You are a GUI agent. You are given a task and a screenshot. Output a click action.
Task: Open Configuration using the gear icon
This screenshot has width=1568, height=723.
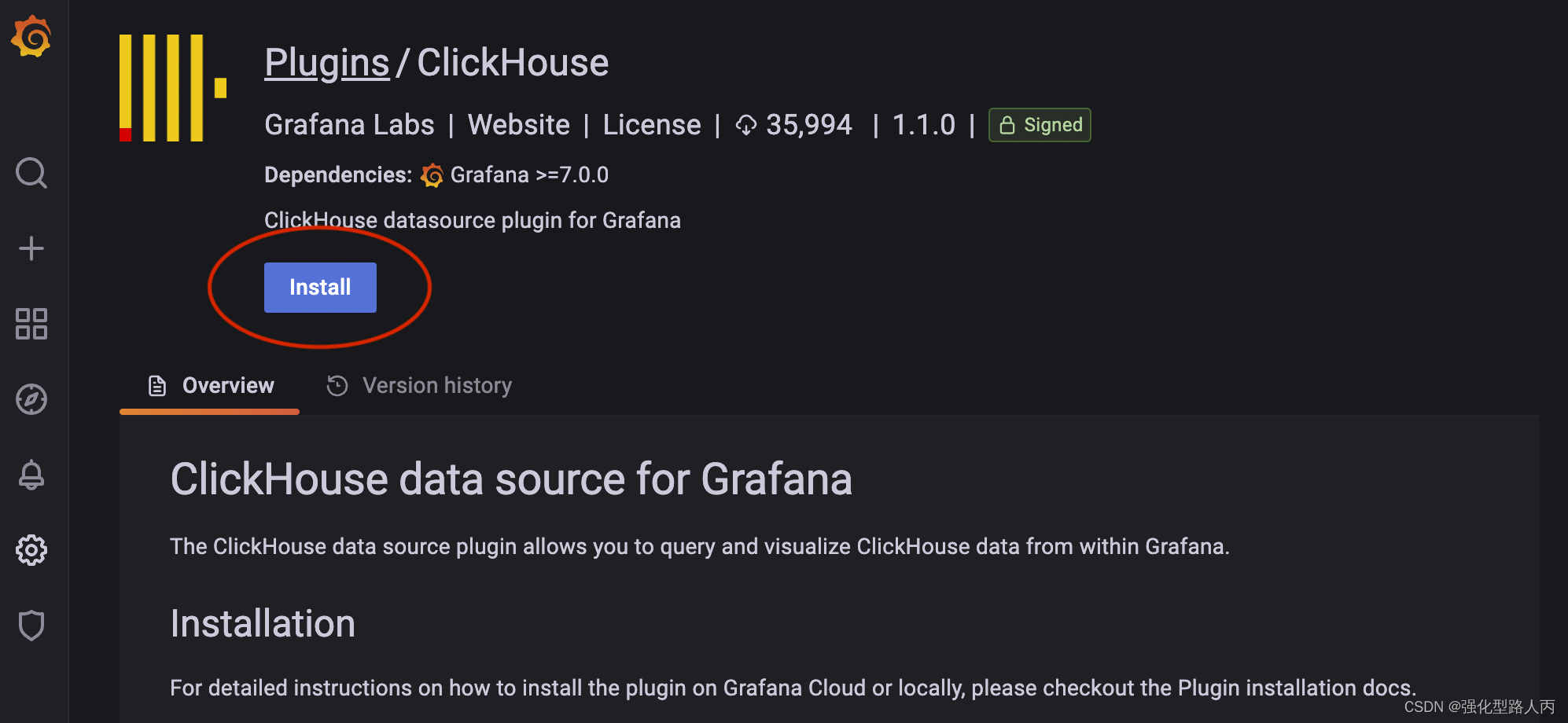click(31, 550)
